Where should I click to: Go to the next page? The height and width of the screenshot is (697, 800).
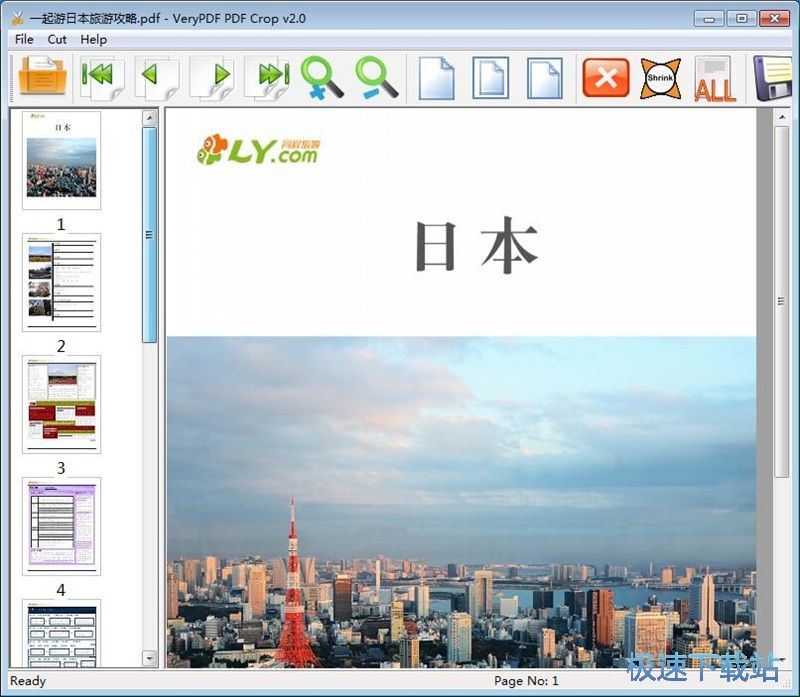point(213,77)
